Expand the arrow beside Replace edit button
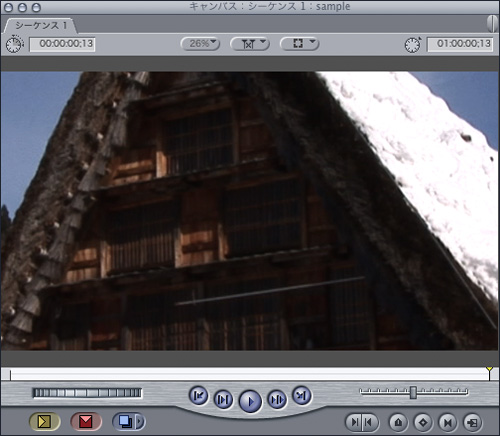The height and width of the screenshot is (436, 500). (x=140, y=422)
